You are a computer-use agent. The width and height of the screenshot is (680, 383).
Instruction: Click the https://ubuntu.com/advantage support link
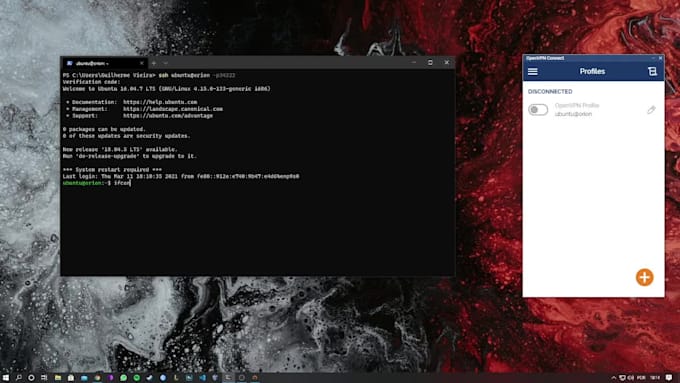[168, 116]
